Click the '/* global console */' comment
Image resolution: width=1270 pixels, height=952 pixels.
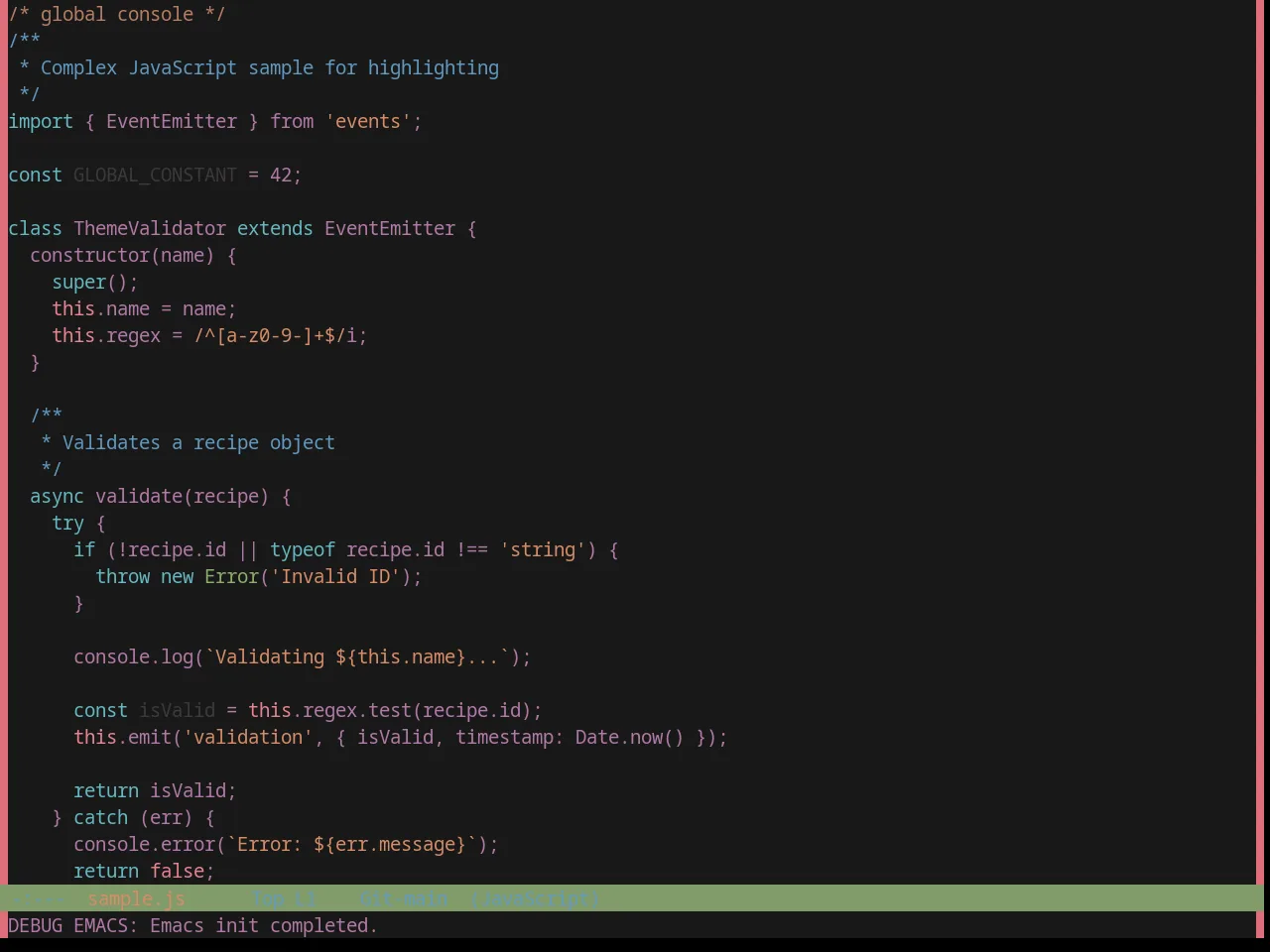click(x=117, y=14)
